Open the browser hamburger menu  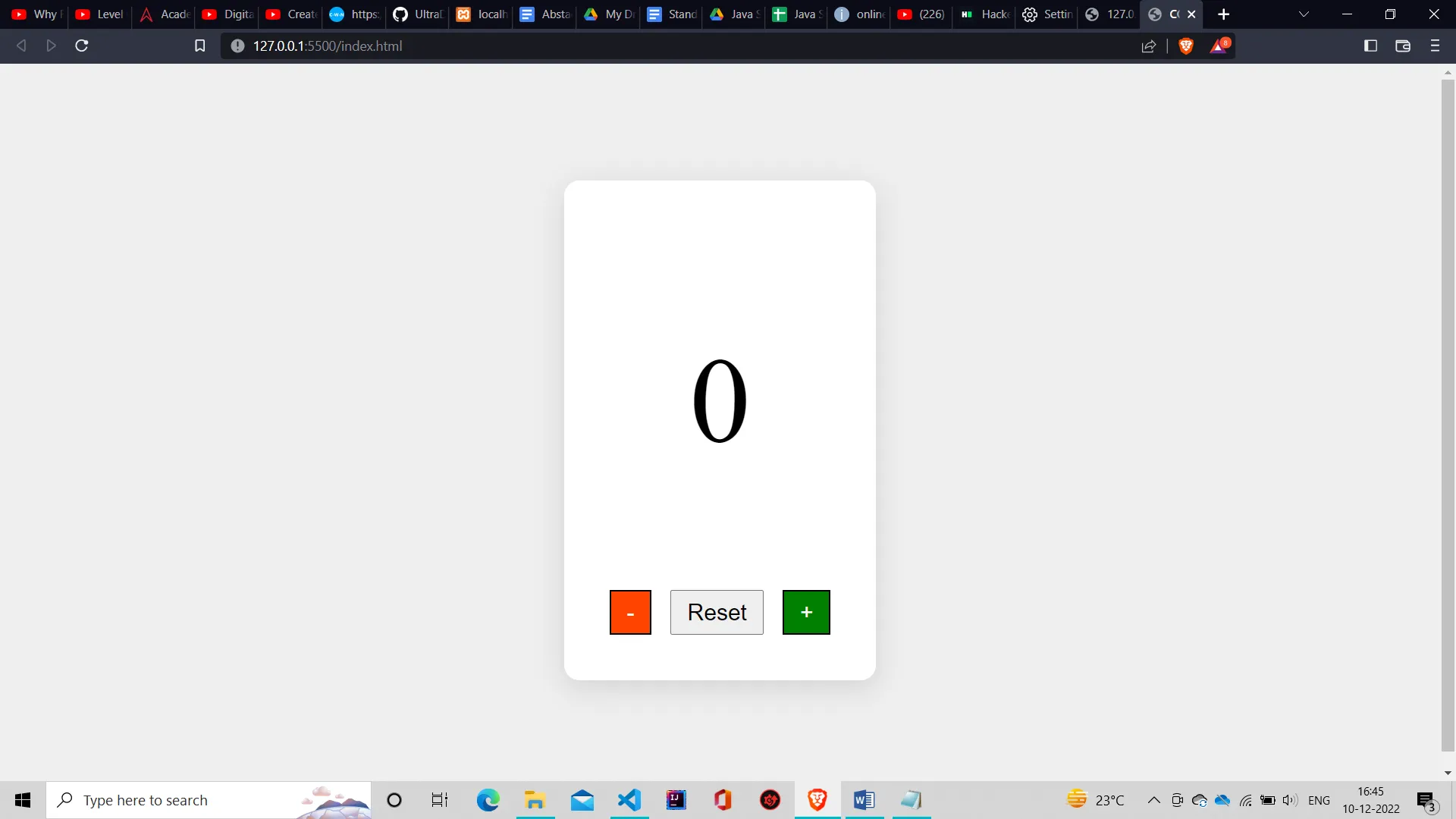1436,46
